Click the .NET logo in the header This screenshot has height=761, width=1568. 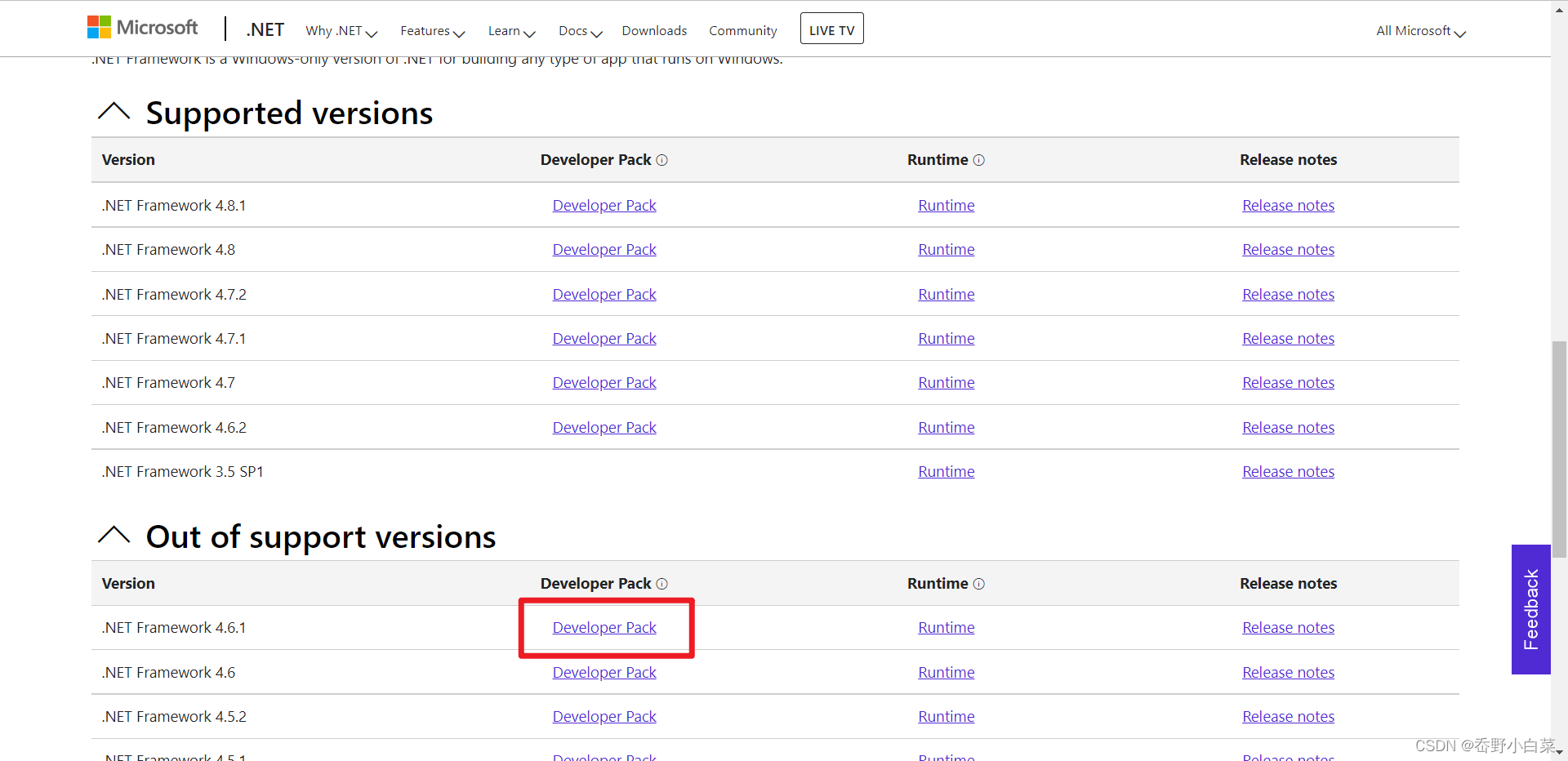click(x=265, y=29)
